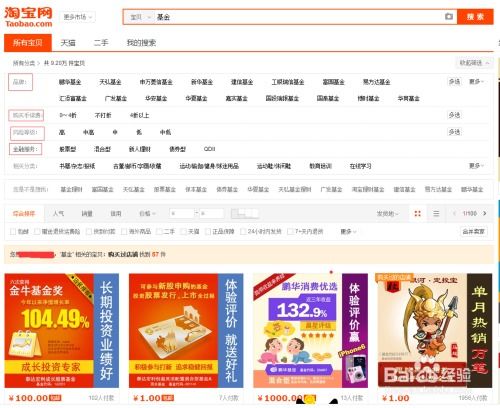Open the 价格 sort dropdown
The height and width of the screenshot is (408, 500).
(x=147, y=213)
